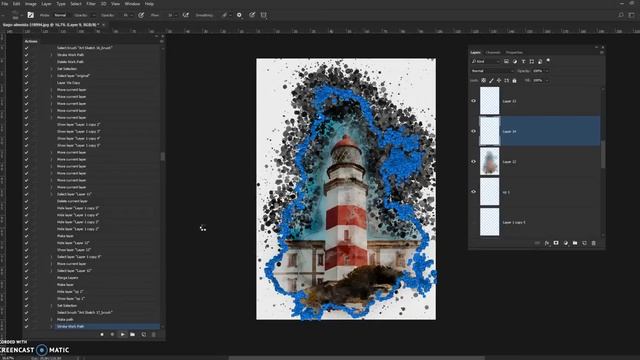The image size is (640, 360).
Task: Lock layer position icon
Action: point(499,81)
